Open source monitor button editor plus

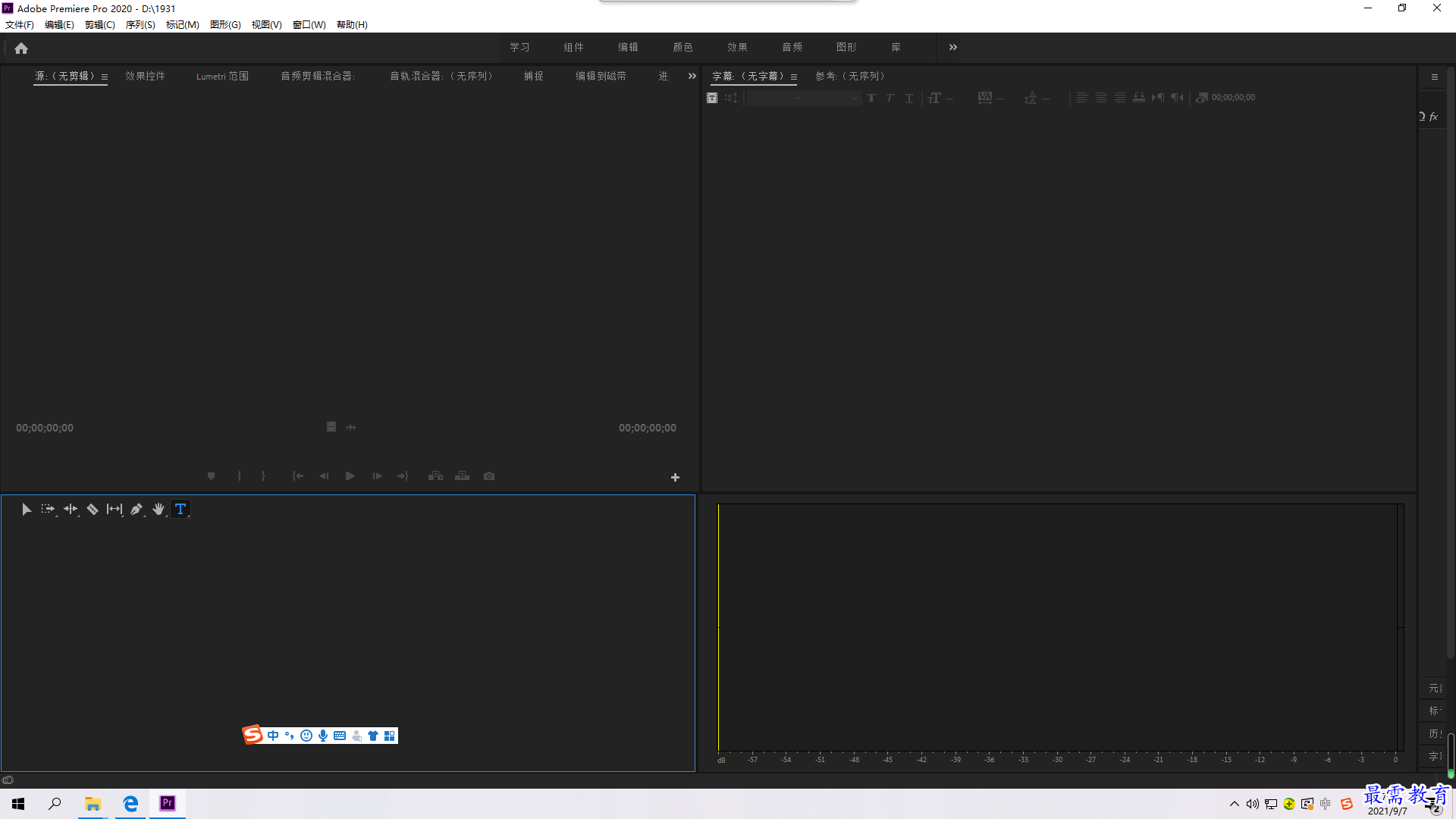[x=675, y=478]
